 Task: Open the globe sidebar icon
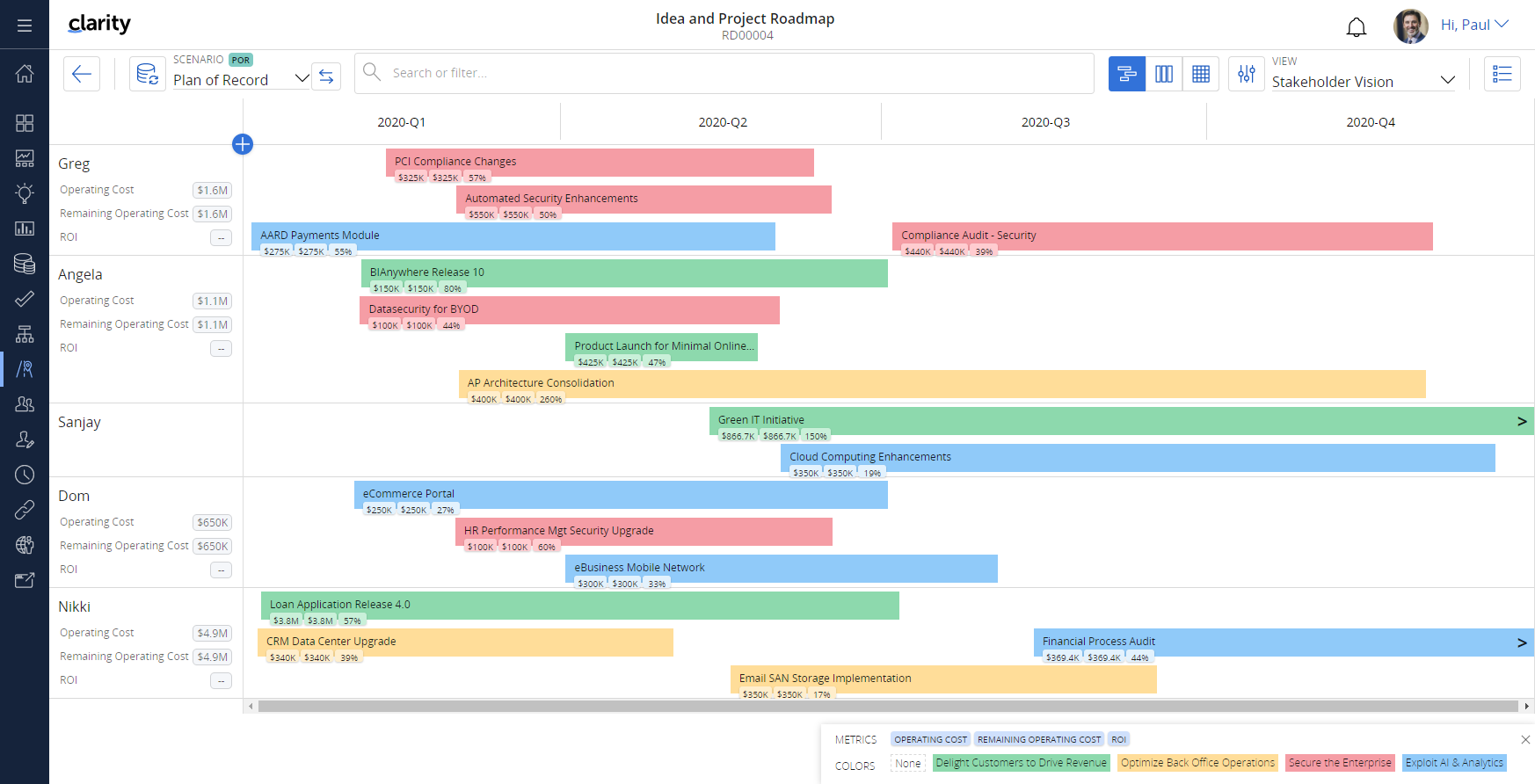(25, 545)
